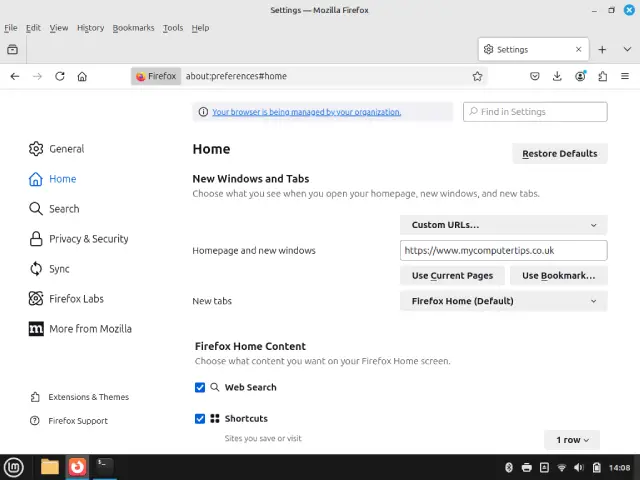Select the Search settings category
The width and height of the screenshot is (640, 480).
[x=54, y=209]
